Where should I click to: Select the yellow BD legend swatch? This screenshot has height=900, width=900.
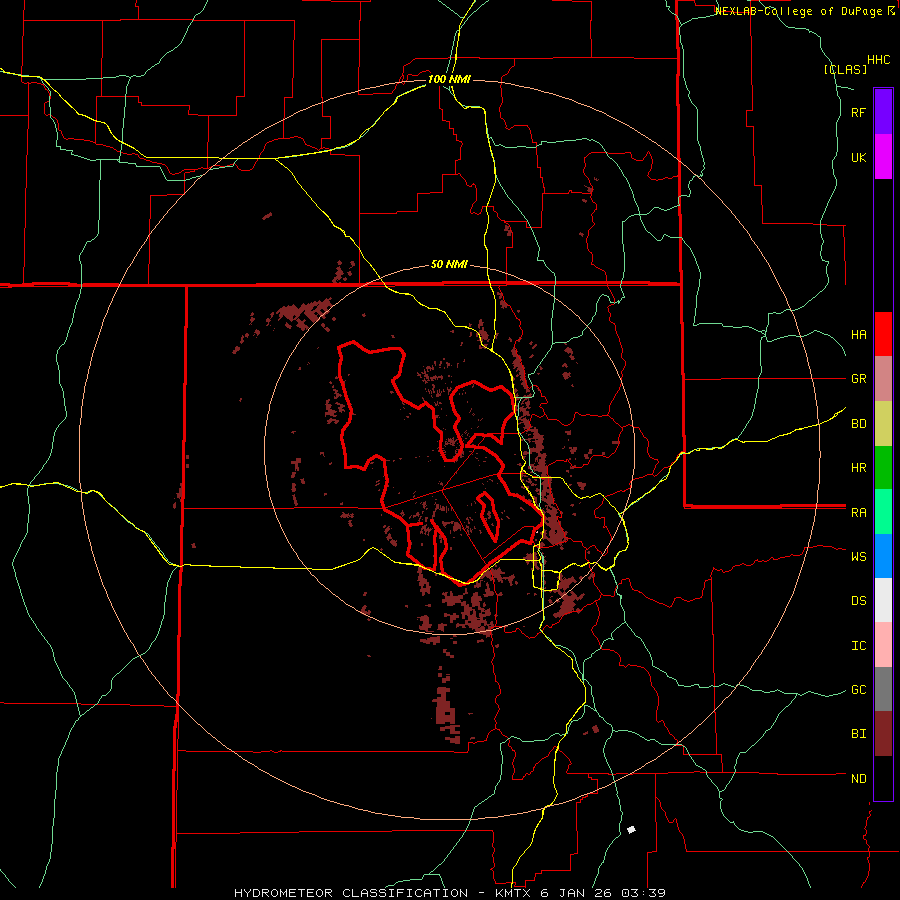(x=883, y=424)
